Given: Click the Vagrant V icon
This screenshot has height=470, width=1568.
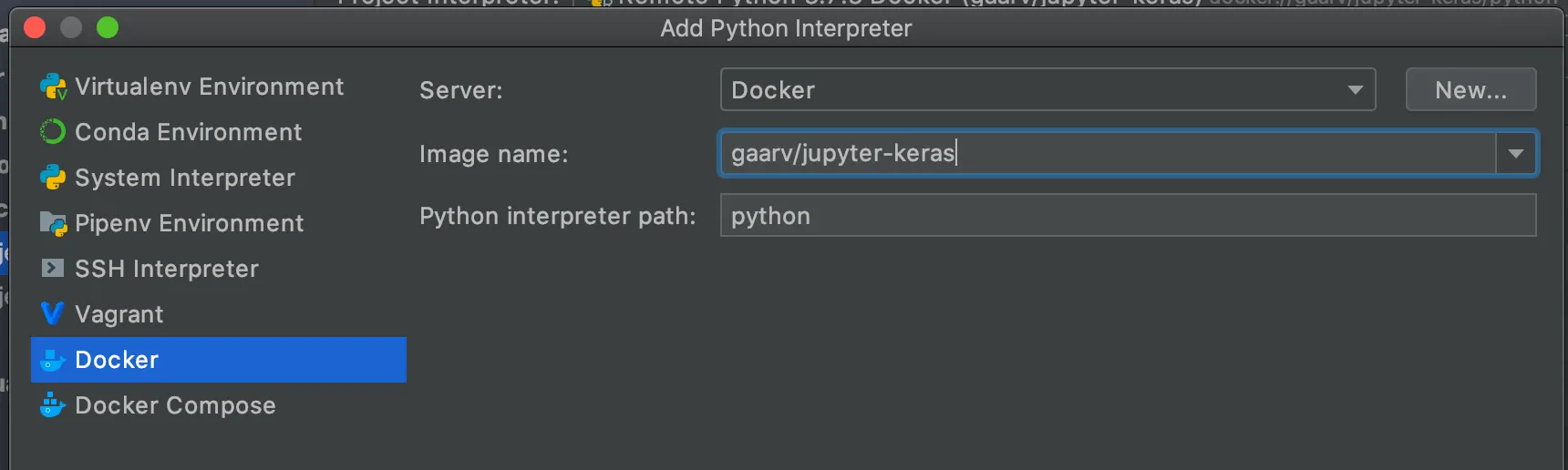Looking at the screenshot, I should (53, 314).
